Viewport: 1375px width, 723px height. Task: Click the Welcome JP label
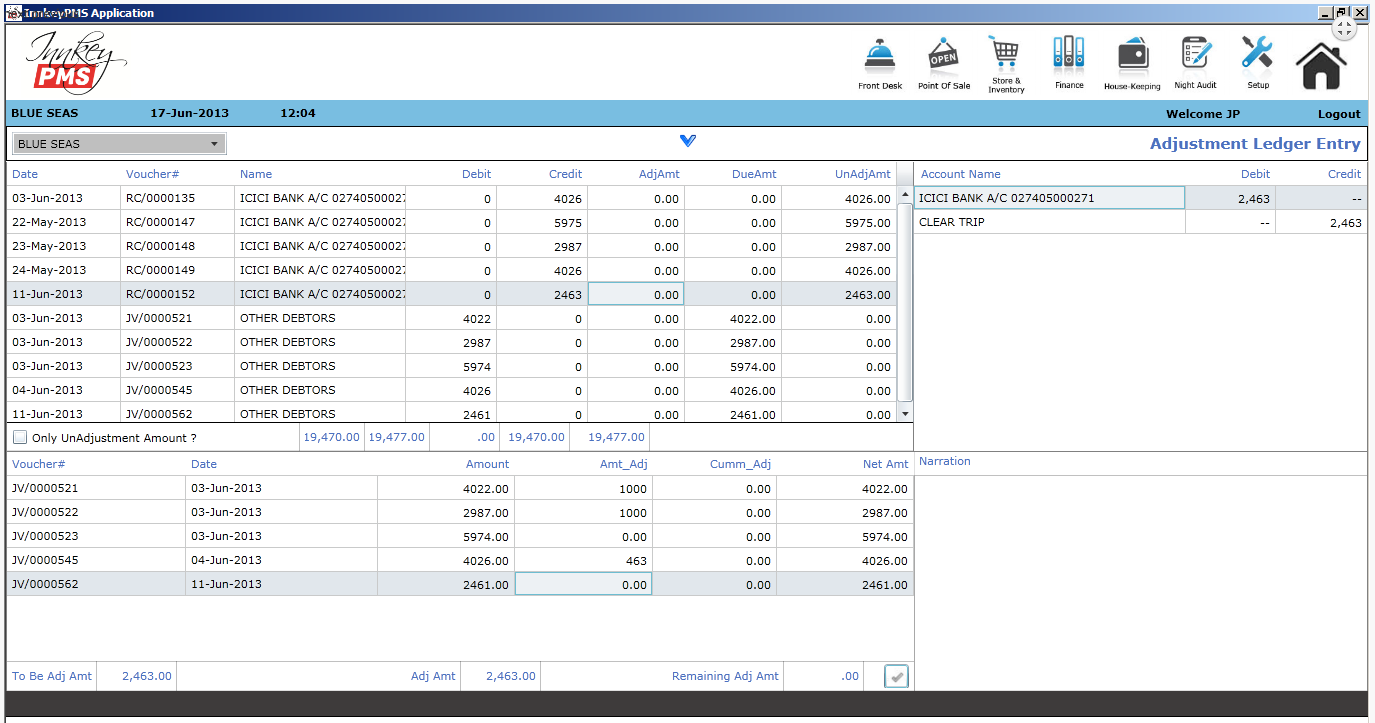click(x=1203, y=113)
